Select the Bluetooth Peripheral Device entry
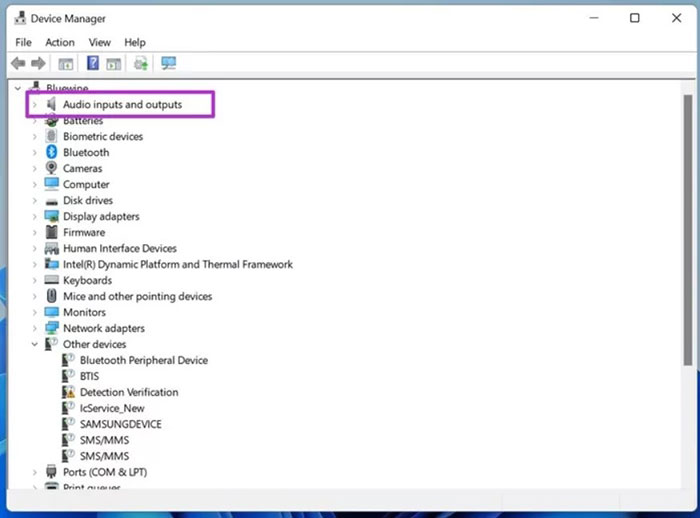 pyautogui.click(x=143, y=360)
